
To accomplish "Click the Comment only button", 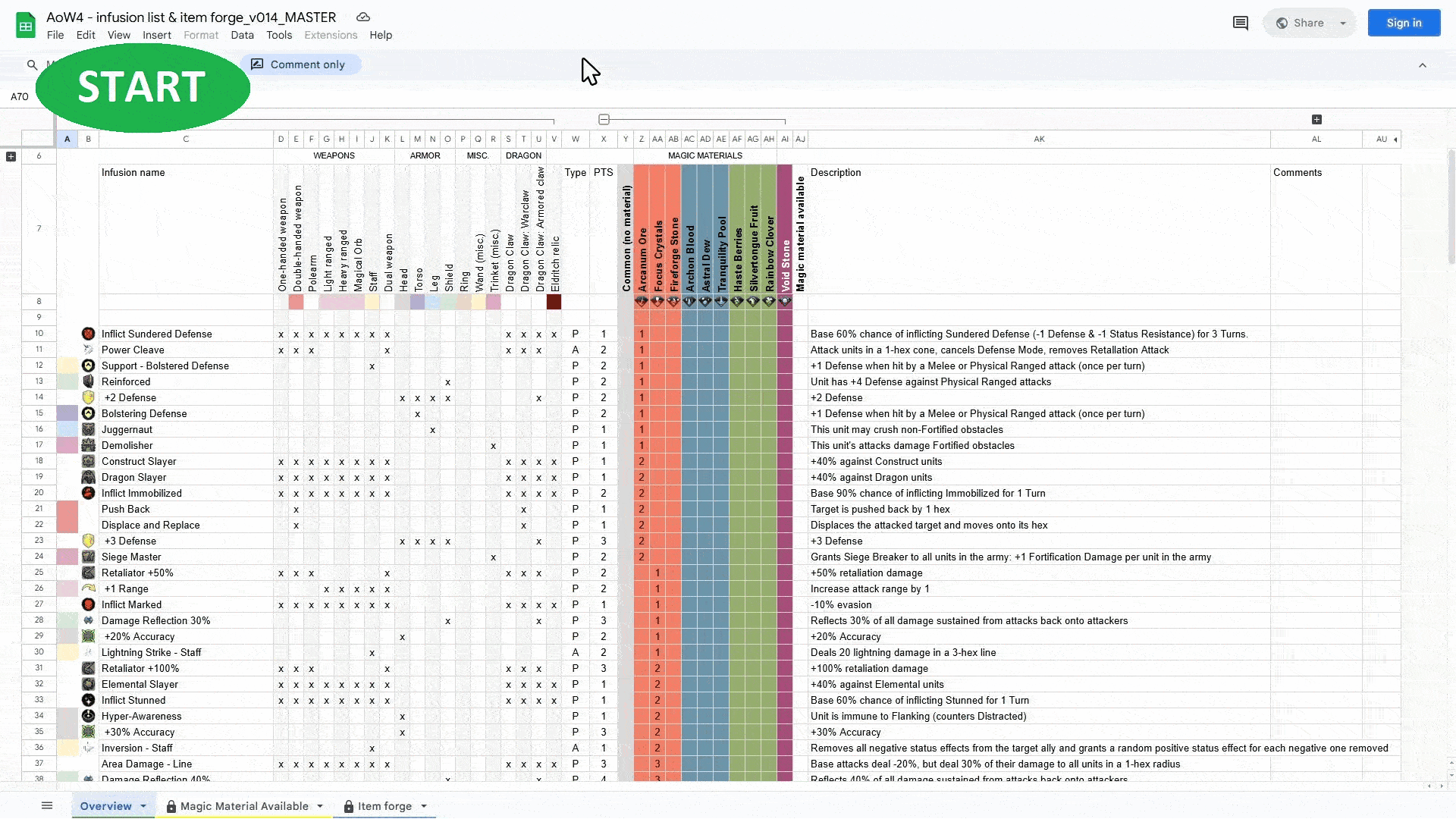I will pyautogui.click(x=300, y=64).
